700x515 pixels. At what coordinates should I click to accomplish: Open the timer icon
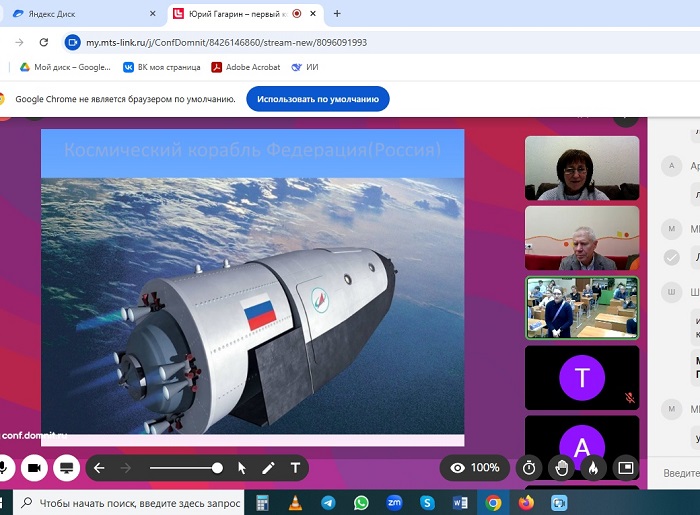pyautogui.click(x=530, y=467)
